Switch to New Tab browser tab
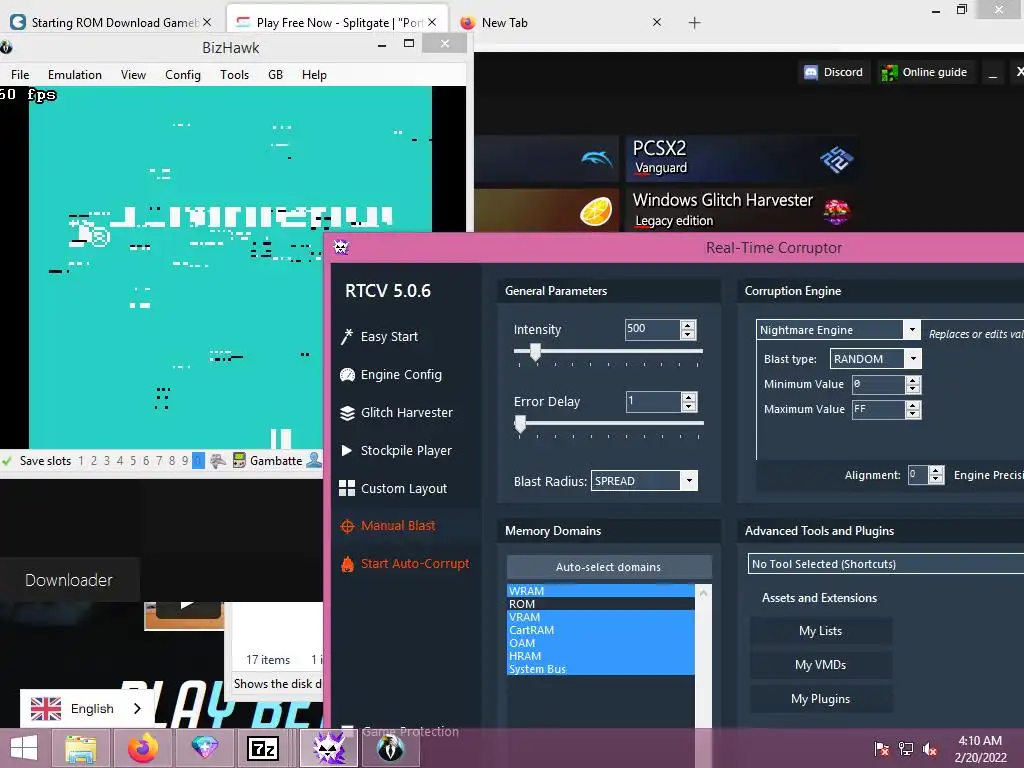Image resolution: width=1024 pixels, height=768 pixels. click(560, 22)
